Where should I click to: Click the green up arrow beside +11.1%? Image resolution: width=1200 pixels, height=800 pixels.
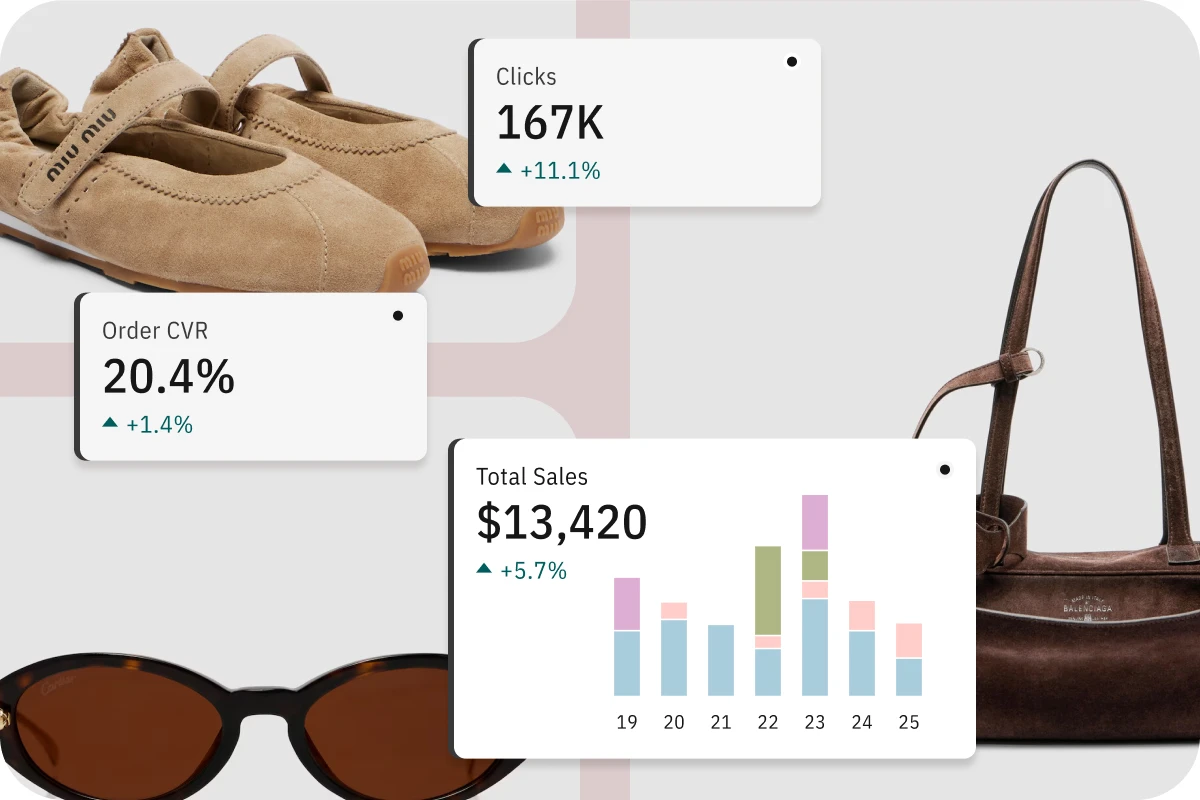pyautogui.click(x=504, y=169)
